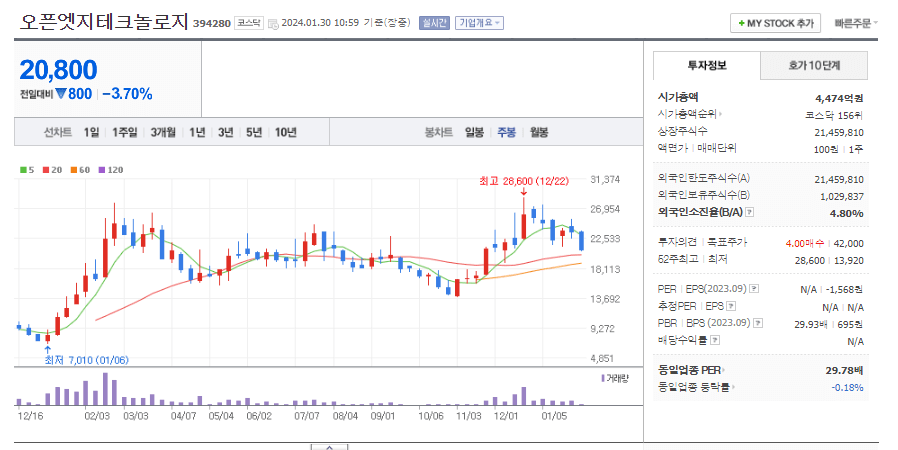Click the 31,374 price axis label
The width and height of the screenshot is (898, 450).
[605, 179]
